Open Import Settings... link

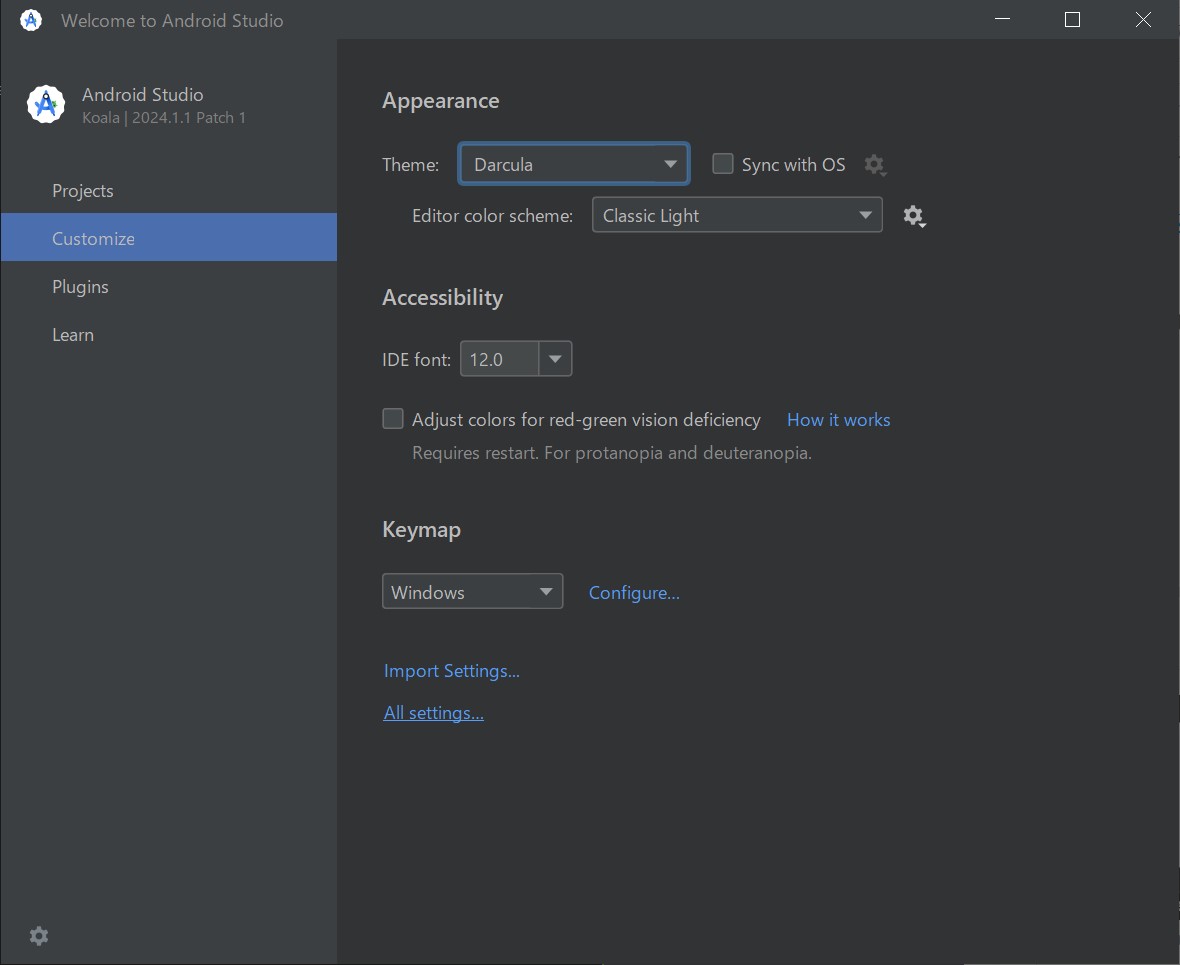[452, 671]
